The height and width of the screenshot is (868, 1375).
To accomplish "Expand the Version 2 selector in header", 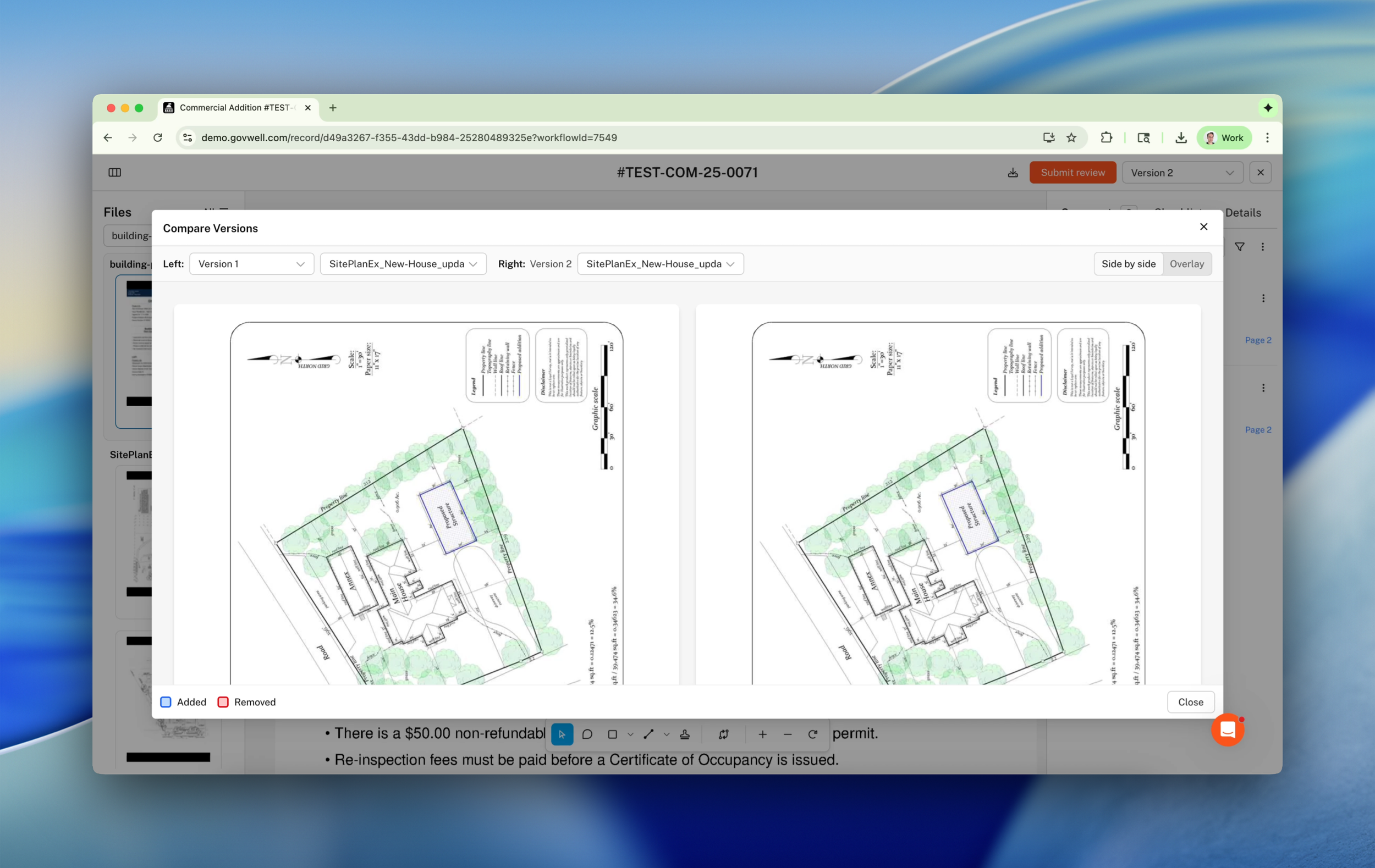I will pos(1181,173).
